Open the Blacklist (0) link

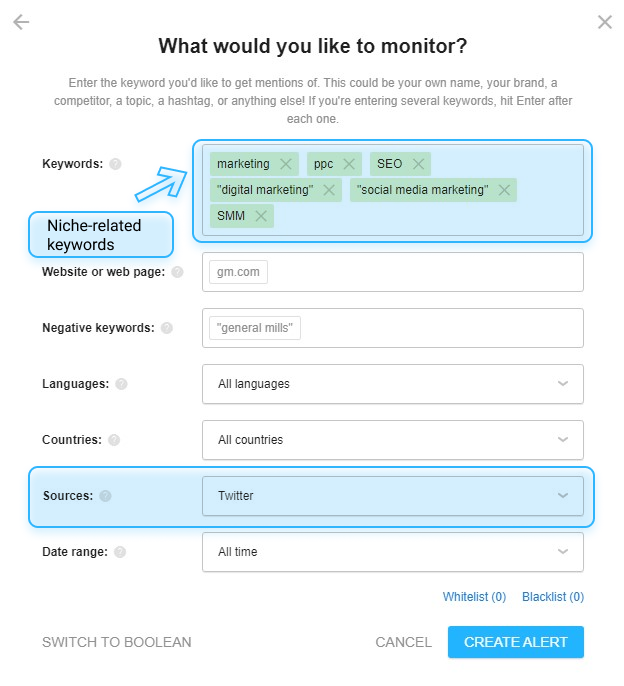553,597
